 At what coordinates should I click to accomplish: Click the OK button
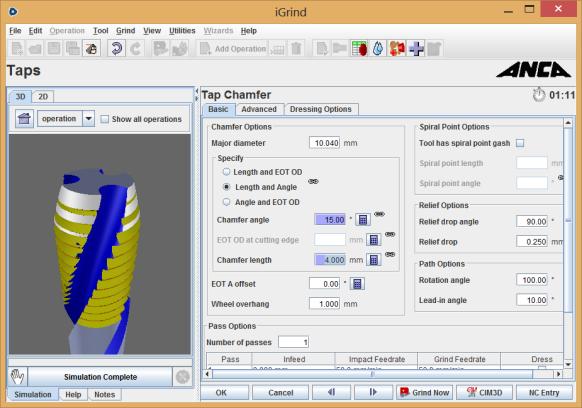224,392
